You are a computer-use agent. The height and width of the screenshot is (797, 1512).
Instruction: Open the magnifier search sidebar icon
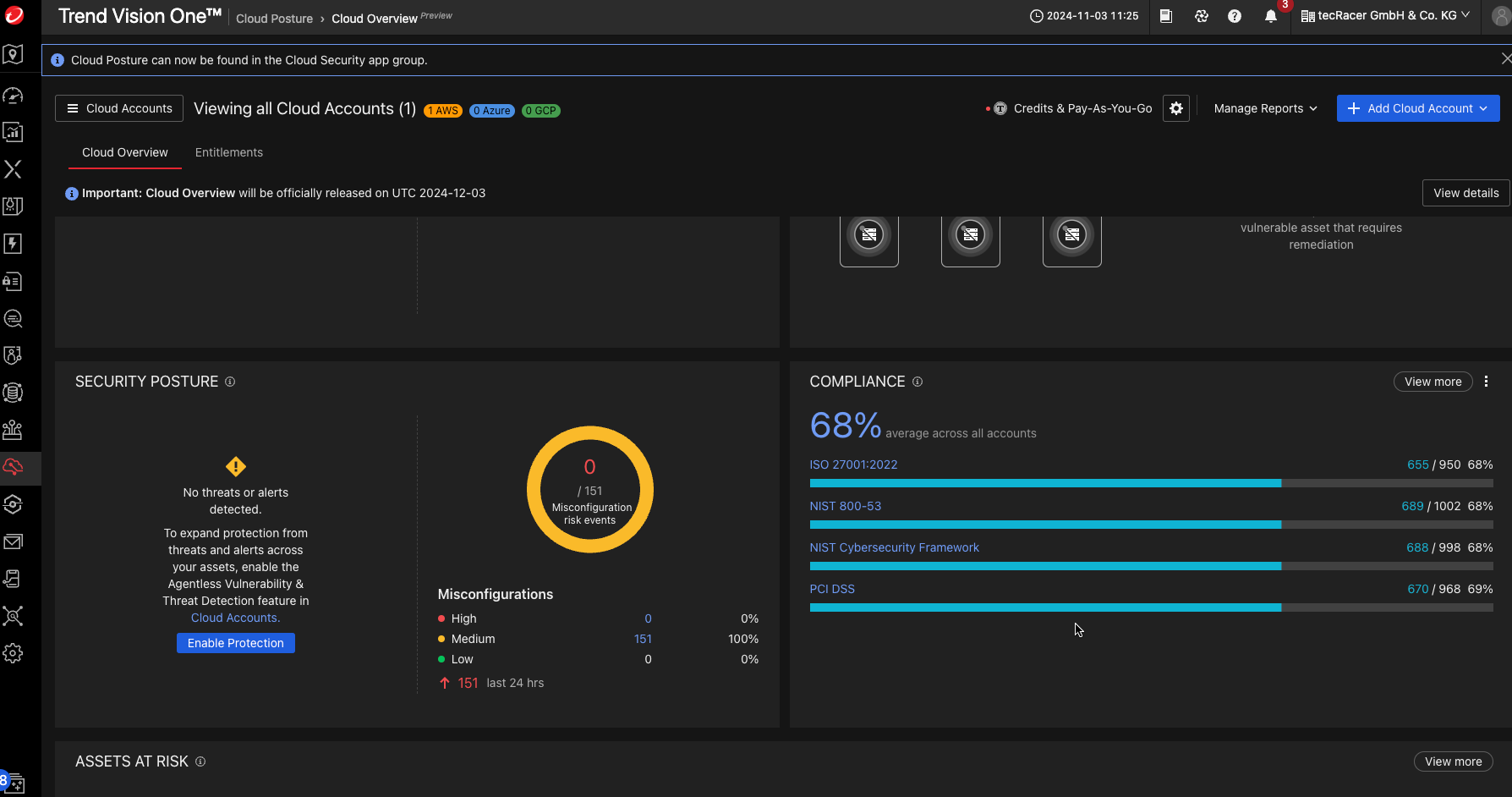click(13, 318)
